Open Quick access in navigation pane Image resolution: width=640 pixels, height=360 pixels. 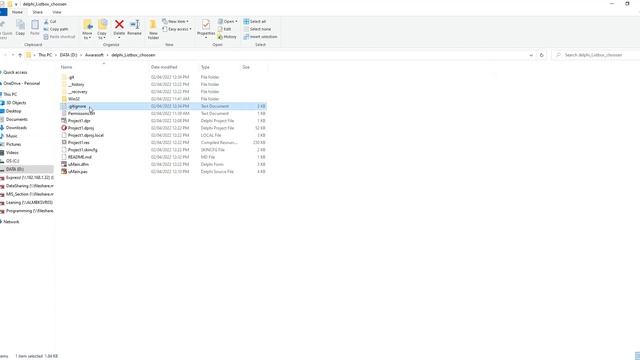[x=15, y=72]
